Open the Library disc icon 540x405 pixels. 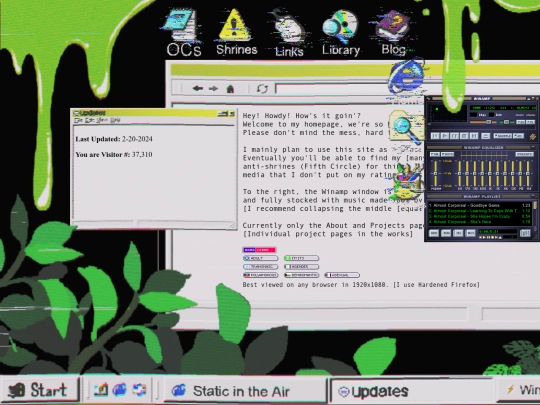(341, 32)
